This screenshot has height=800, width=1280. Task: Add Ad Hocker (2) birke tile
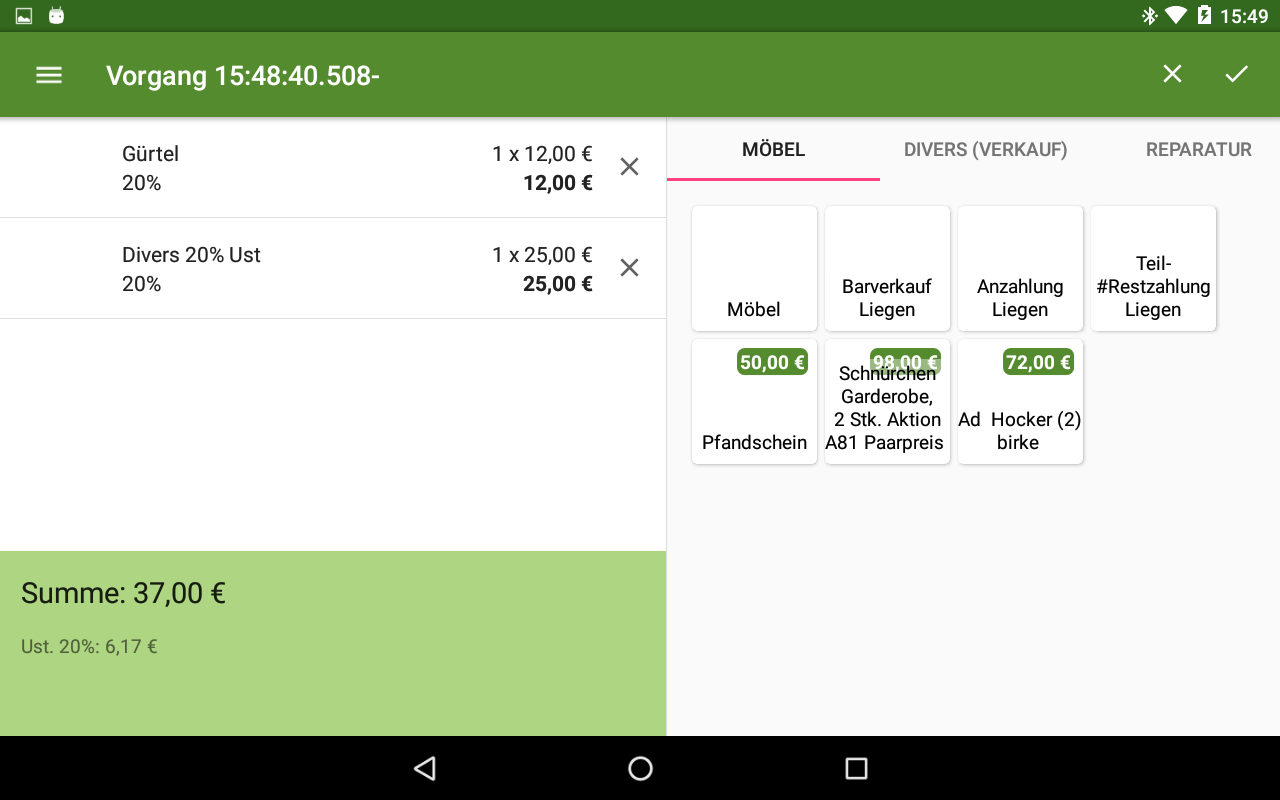1020,402
